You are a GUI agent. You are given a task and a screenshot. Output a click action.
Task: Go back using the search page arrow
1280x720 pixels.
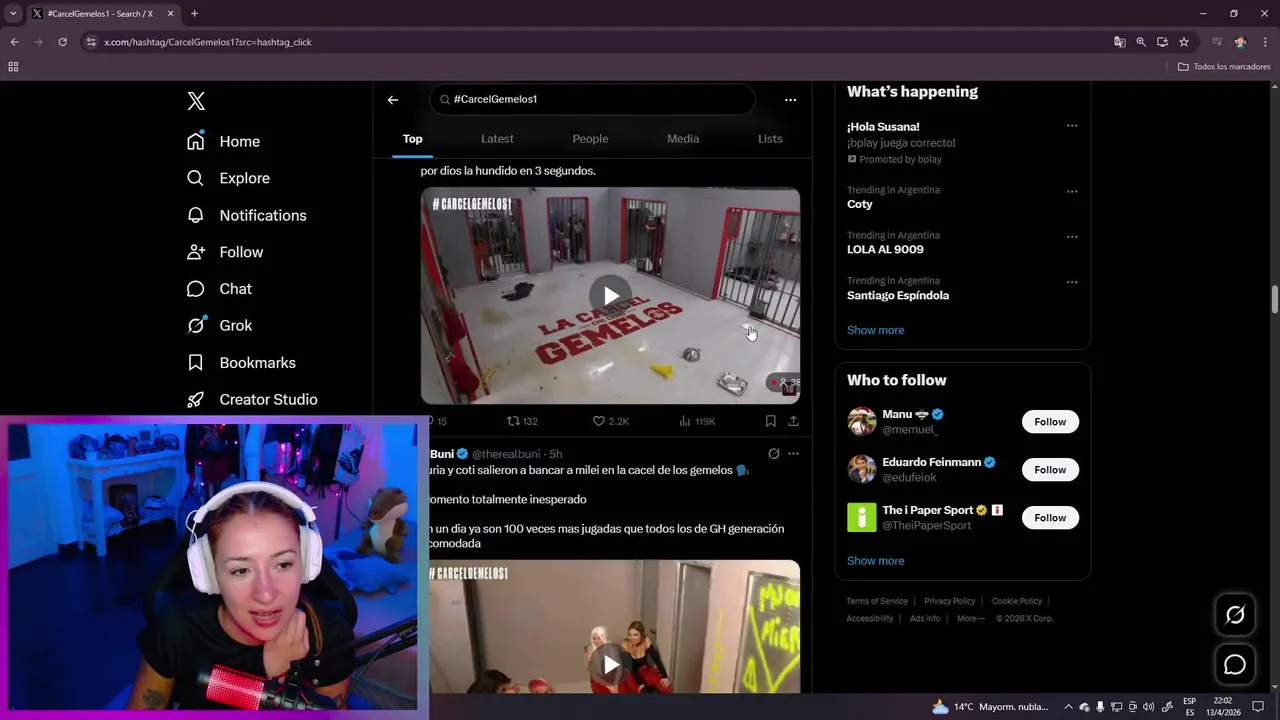[x=393, y=99]
